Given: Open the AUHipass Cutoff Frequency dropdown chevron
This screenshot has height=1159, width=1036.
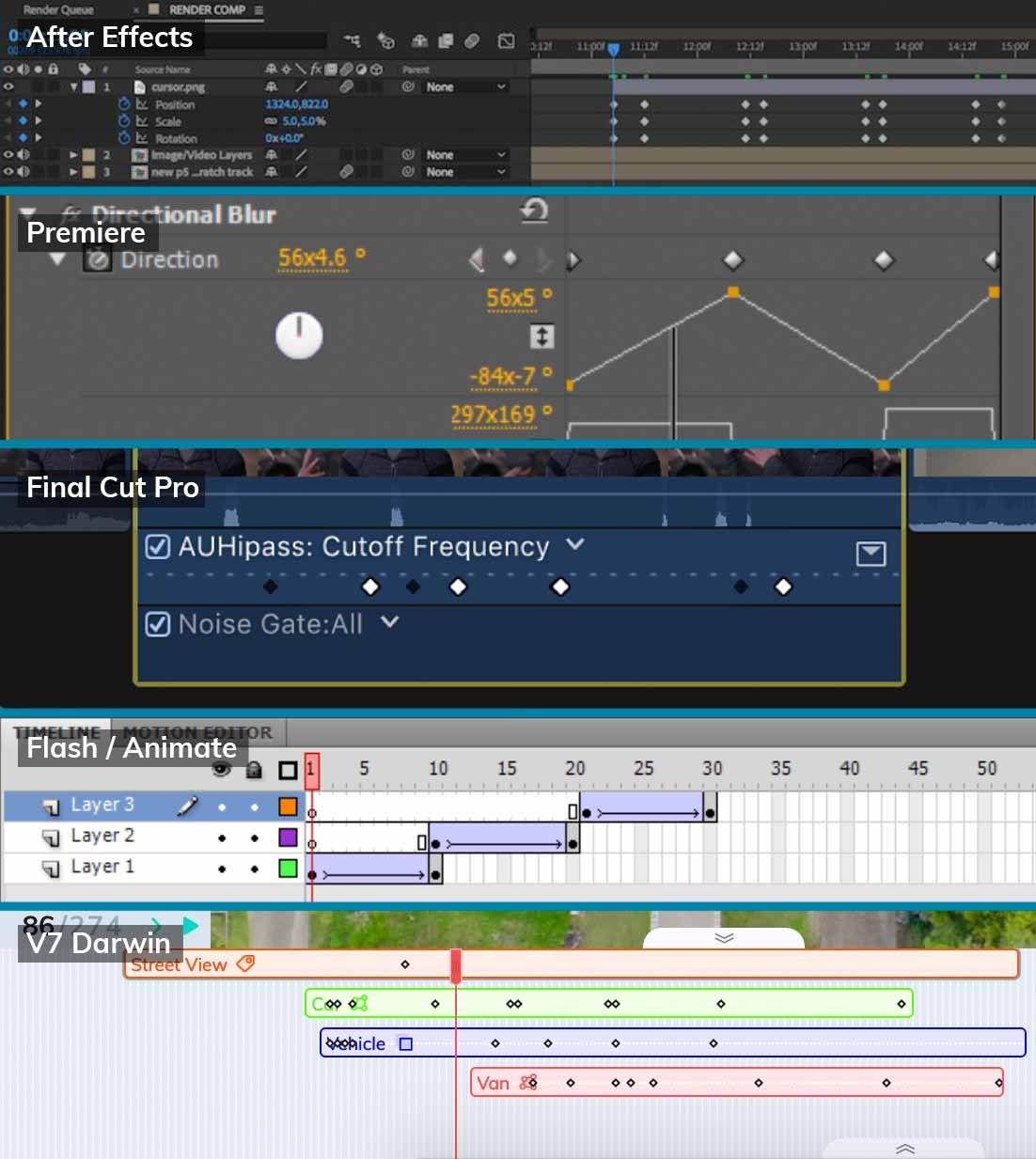Looking at the screenshot, I should pos(575,544).
